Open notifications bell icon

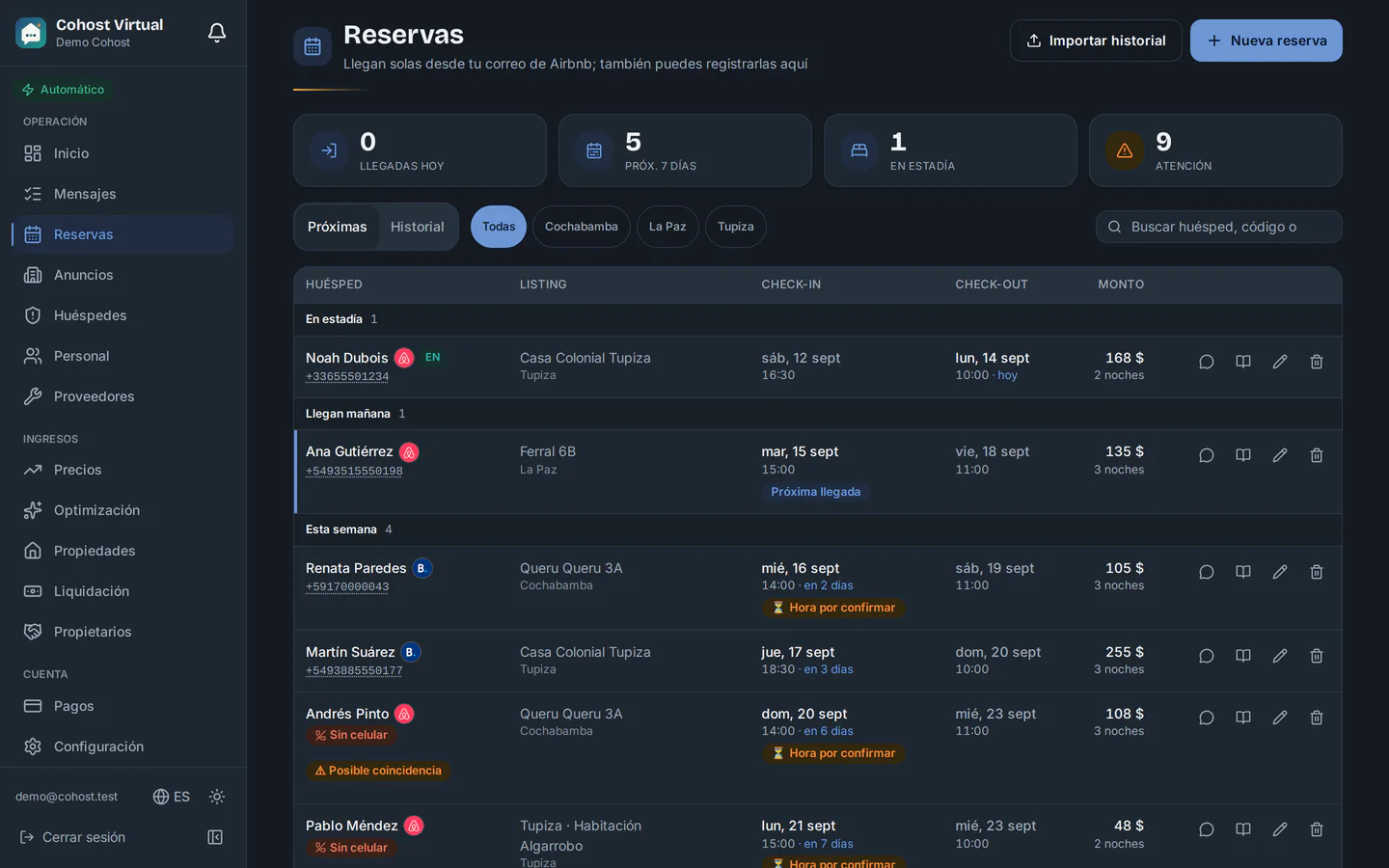217,33
